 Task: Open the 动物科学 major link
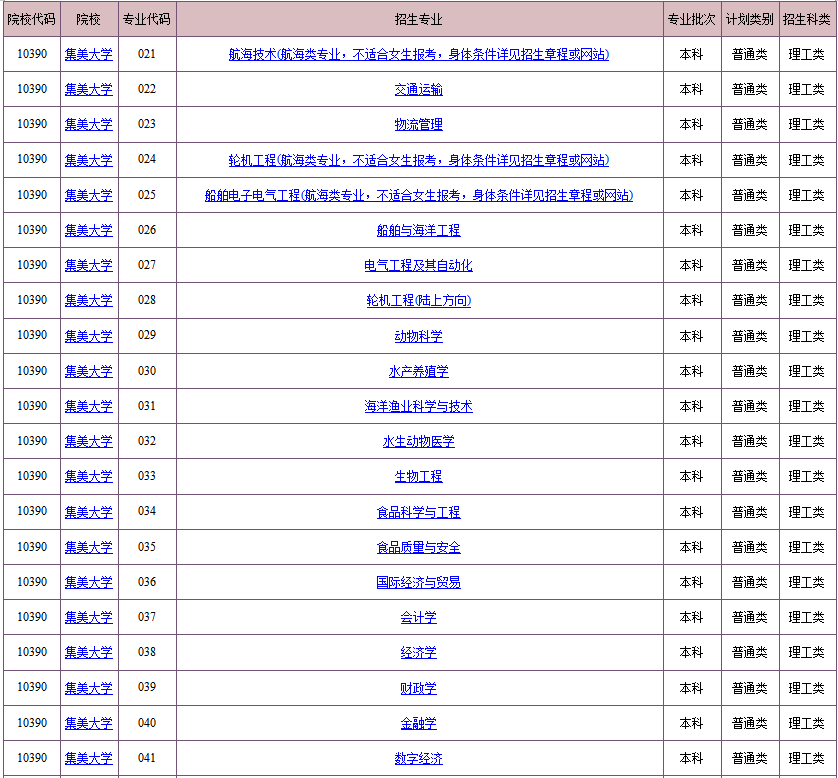tap(418, 336)
